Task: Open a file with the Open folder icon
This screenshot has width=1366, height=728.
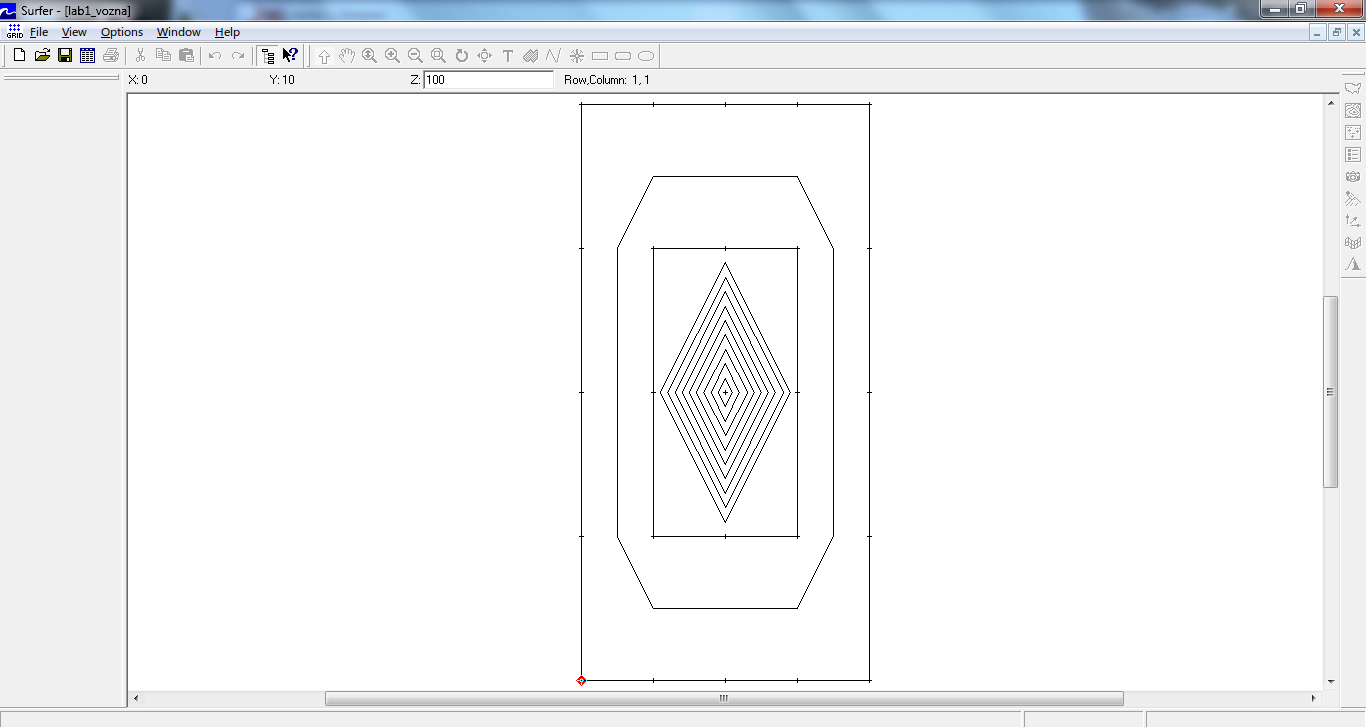Action: [x=42, y=56]
